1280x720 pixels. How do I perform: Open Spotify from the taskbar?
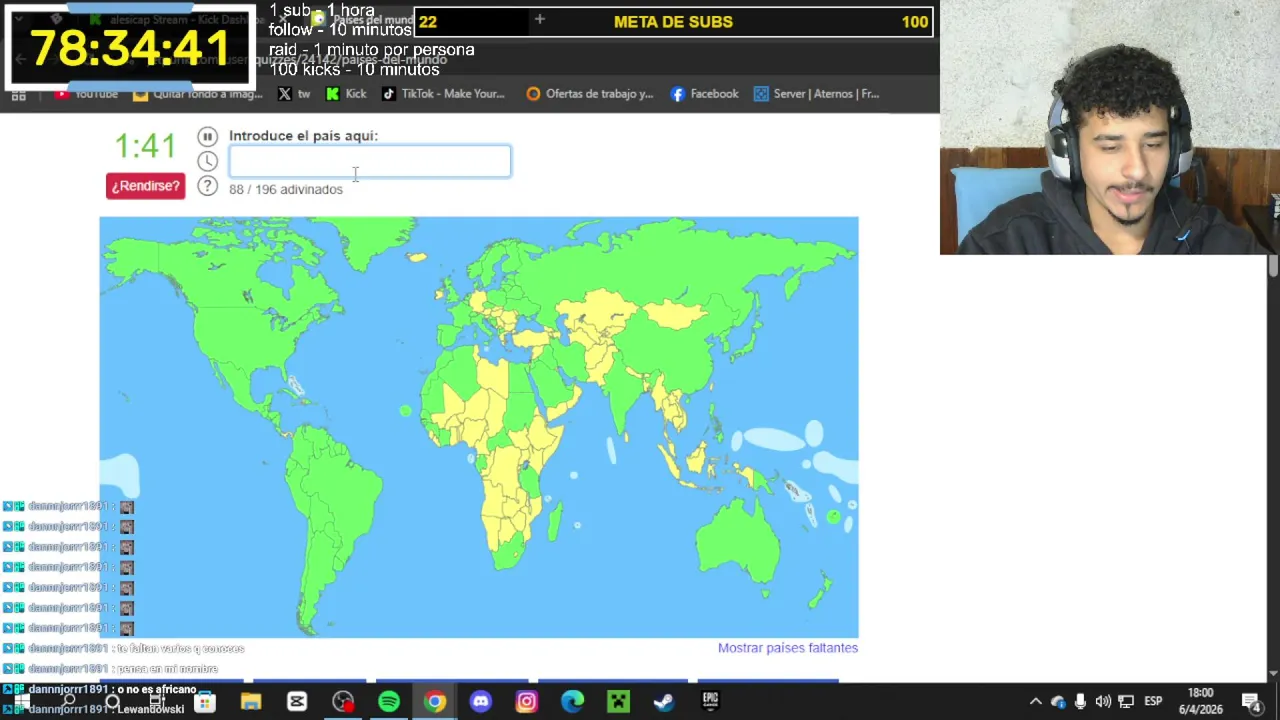(389, 702)
